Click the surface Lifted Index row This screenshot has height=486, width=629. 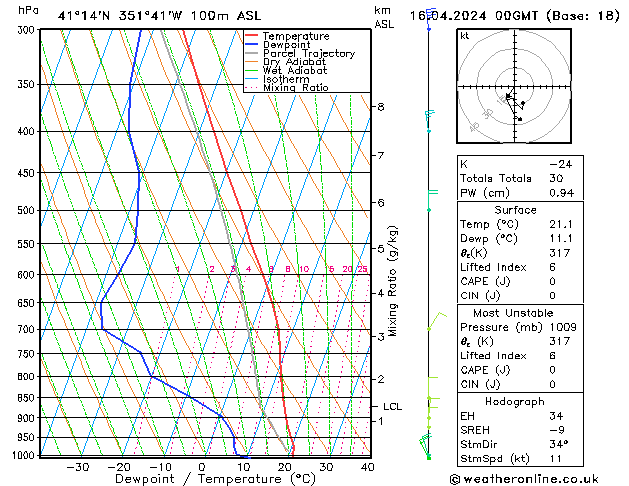[x=520, y=267]
